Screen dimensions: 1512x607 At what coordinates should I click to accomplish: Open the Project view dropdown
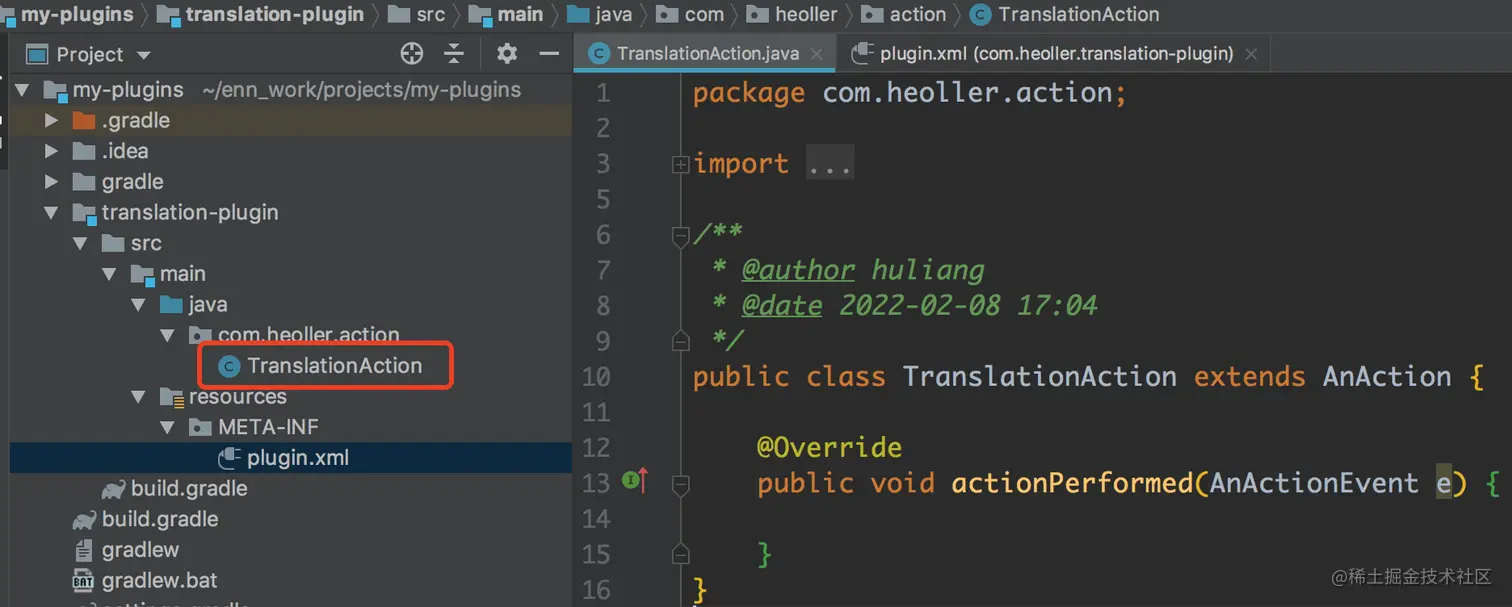(143, 55)
